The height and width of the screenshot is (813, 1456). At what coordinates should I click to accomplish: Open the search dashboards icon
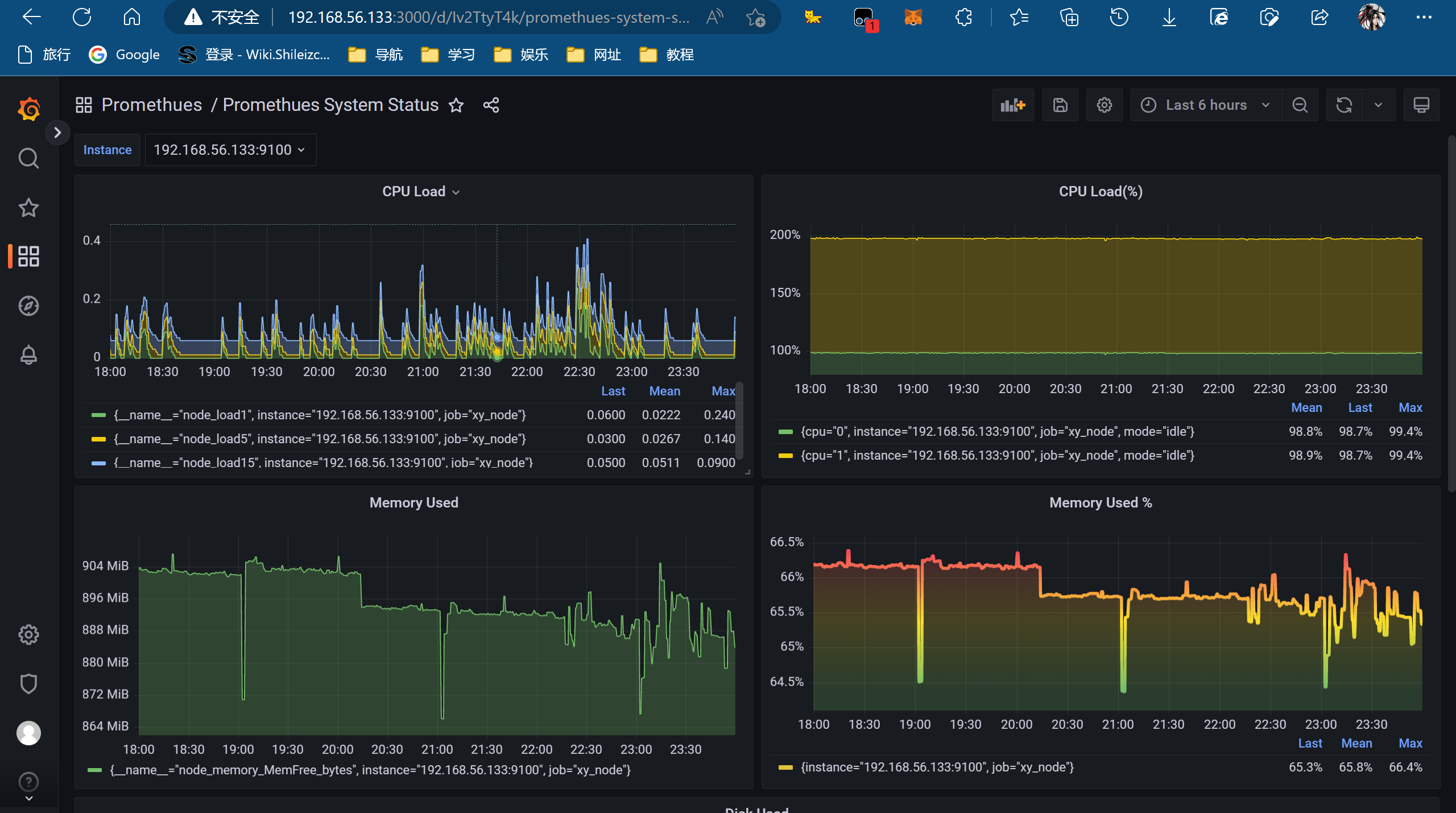click(28, 159)
